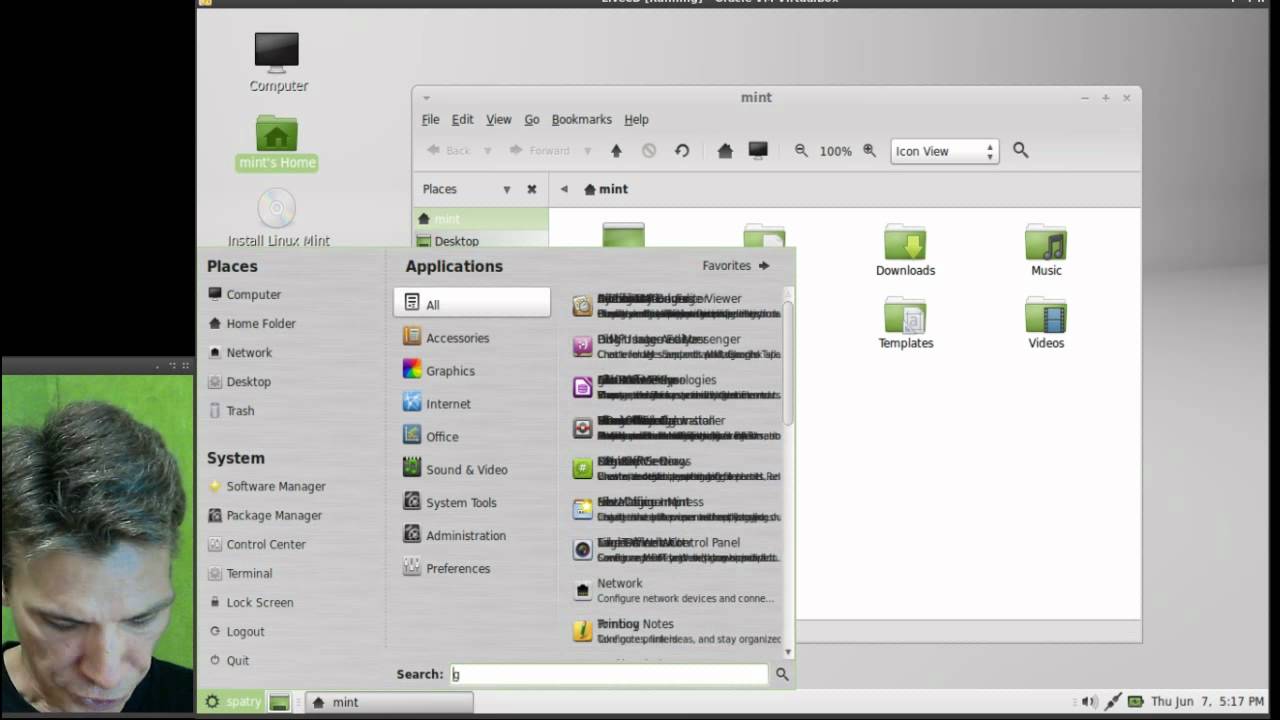Screen dimensions: 1280x720
Task: Open the Help menu
Action: [x=636, y=119]
